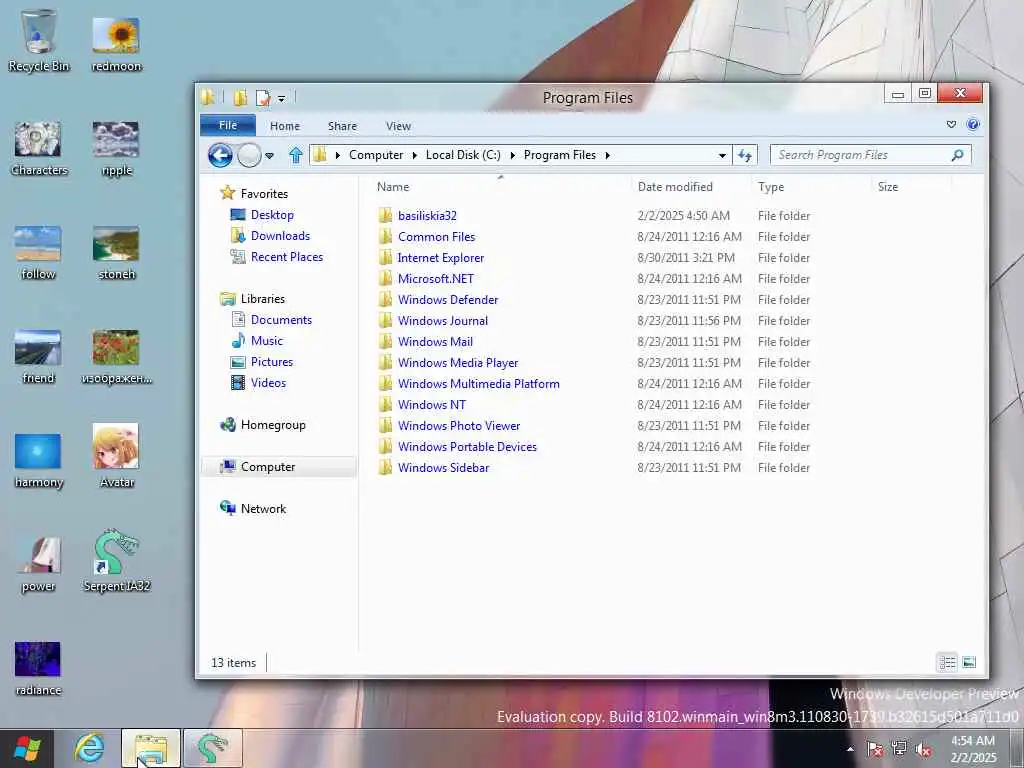Click the Windows Start button
The width and height of the screenshot is (1024, 768).
pos(27,748)
